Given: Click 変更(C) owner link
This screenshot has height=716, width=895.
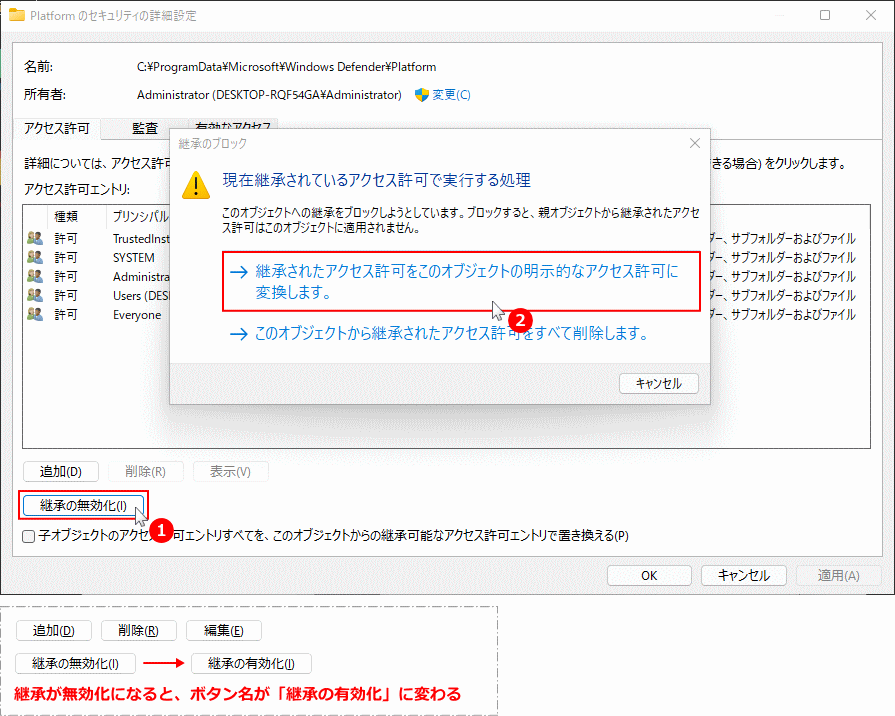Looking at the screenshot, I should tap(451, 95).
